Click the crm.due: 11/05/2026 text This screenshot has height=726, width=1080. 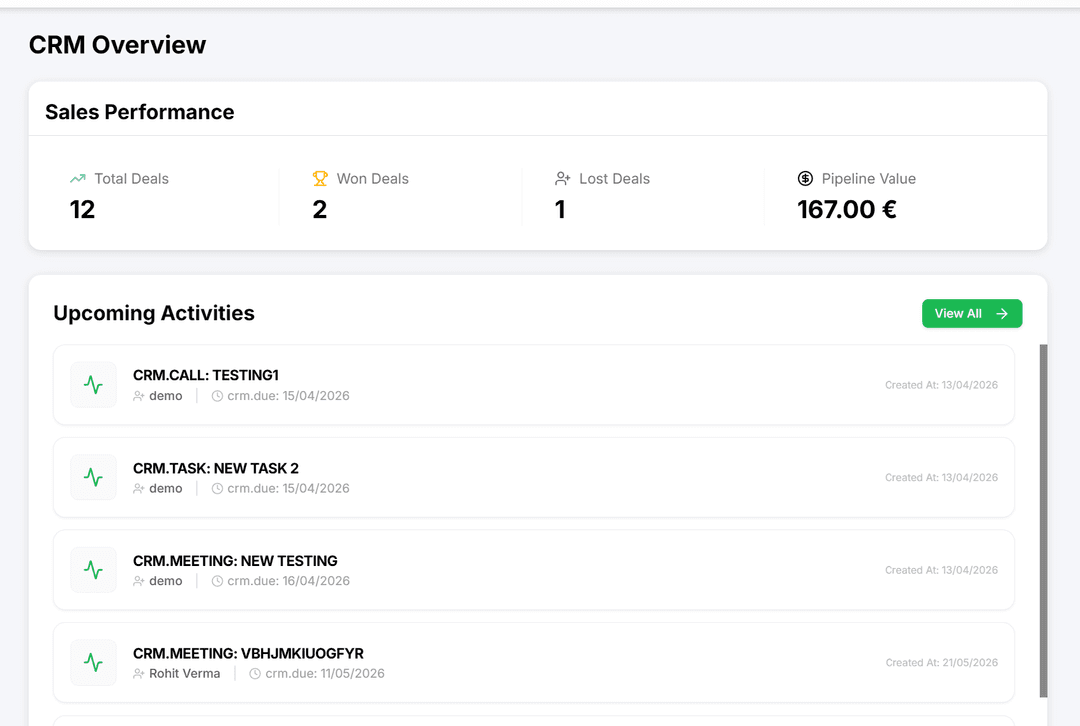pos(325,674)
